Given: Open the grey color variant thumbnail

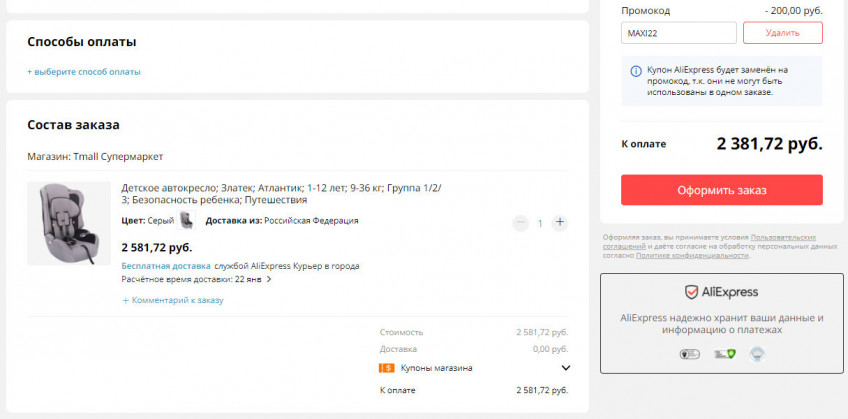Looking at the screenshot, I should click(x=186, y=221).
